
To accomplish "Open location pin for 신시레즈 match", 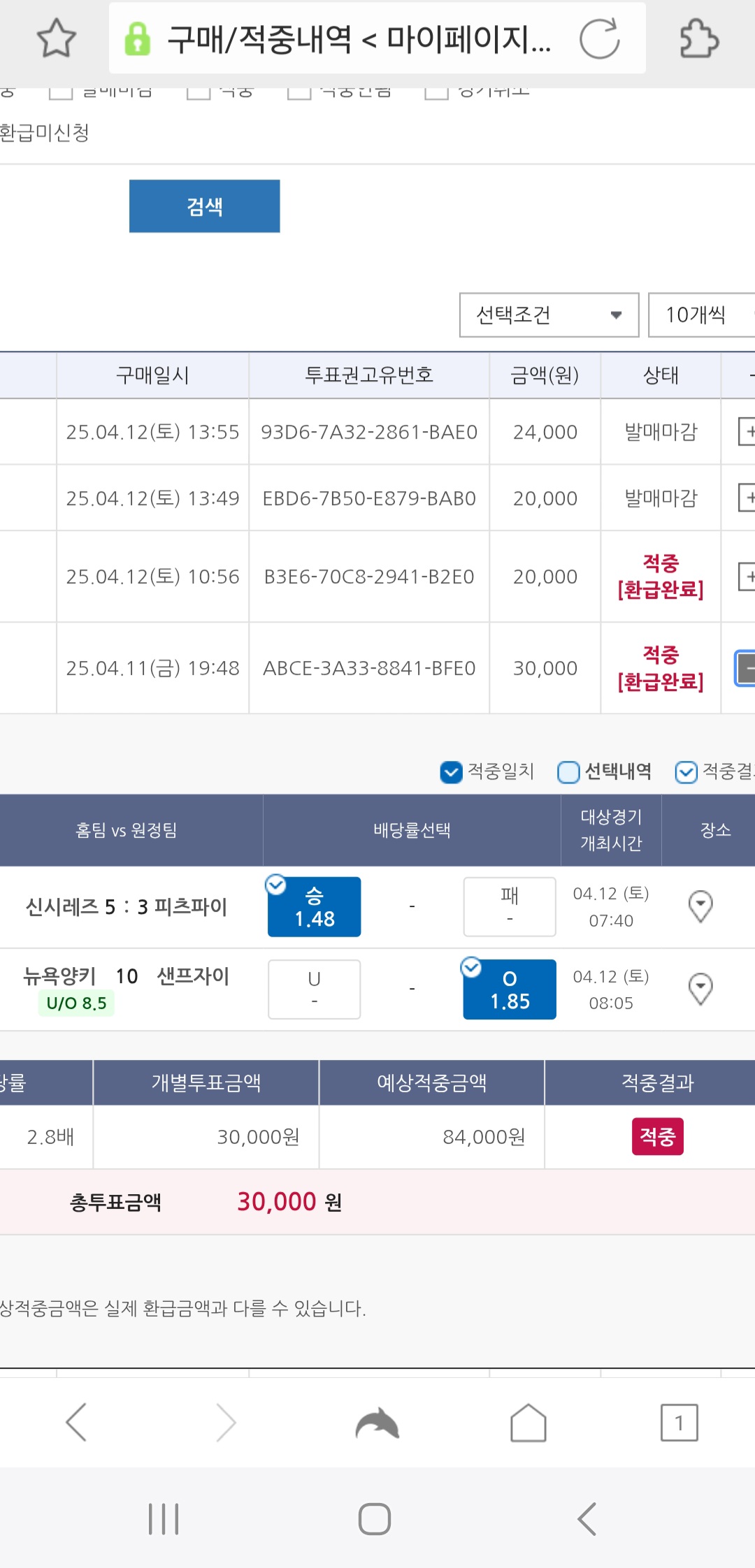I will [x=700, y=906].
